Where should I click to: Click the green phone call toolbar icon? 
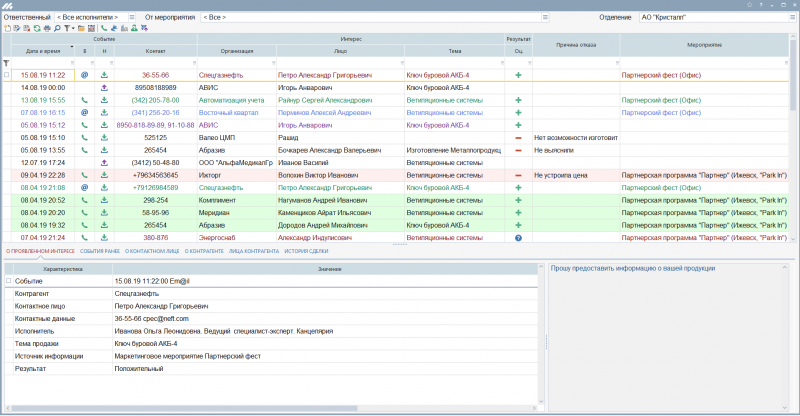click(x=104, y=28)
